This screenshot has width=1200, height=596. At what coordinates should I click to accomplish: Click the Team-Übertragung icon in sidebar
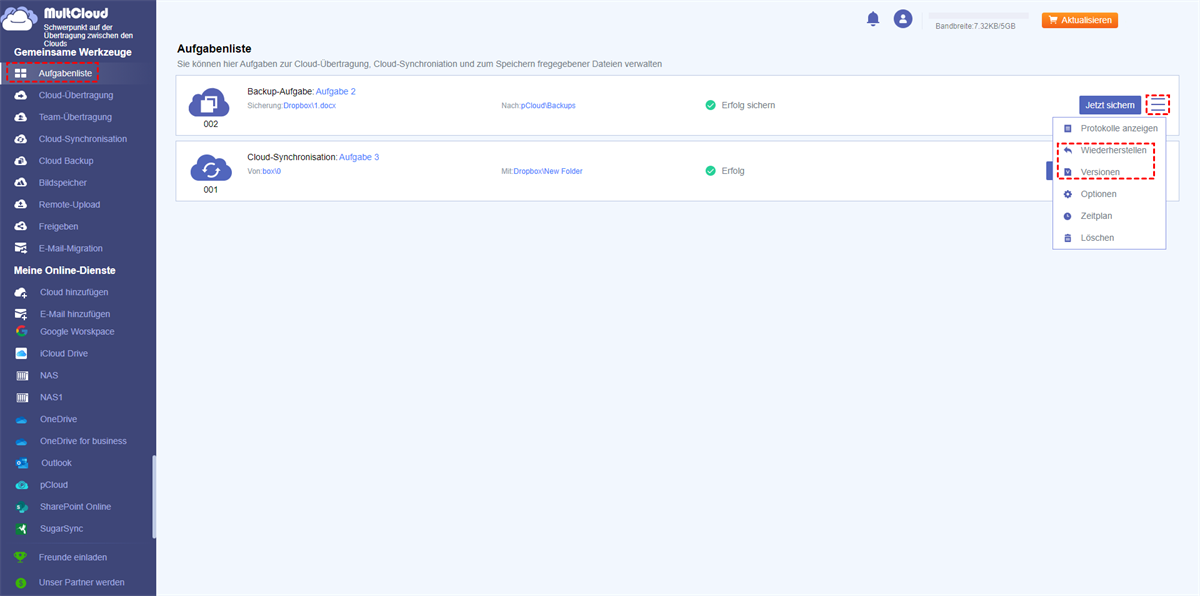pyautogui.click(x=21, y=117)
